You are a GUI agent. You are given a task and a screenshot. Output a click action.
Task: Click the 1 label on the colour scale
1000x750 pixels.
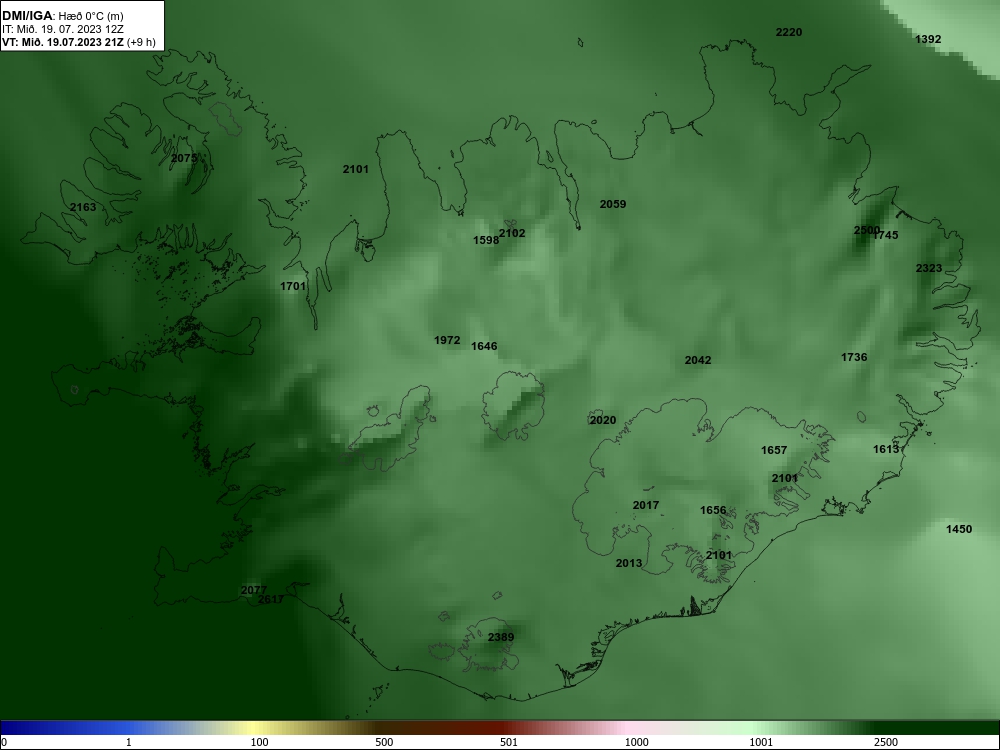(x=129, y=742)
